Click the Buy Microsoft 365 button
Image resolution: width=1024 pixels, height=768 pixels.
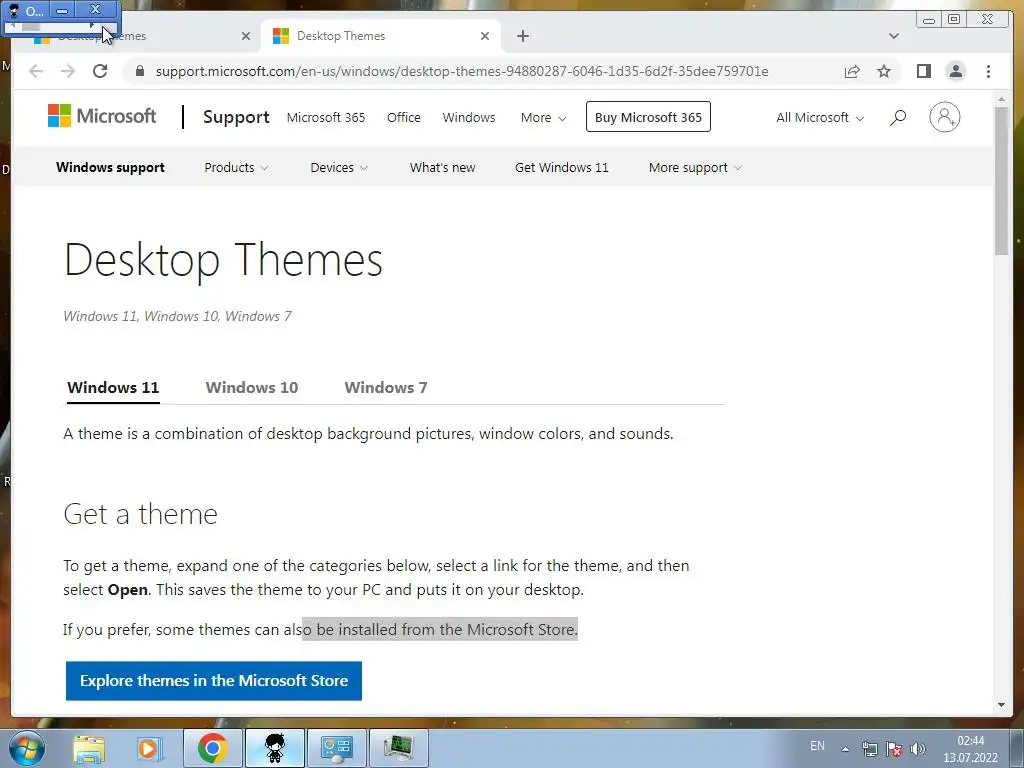648,117
